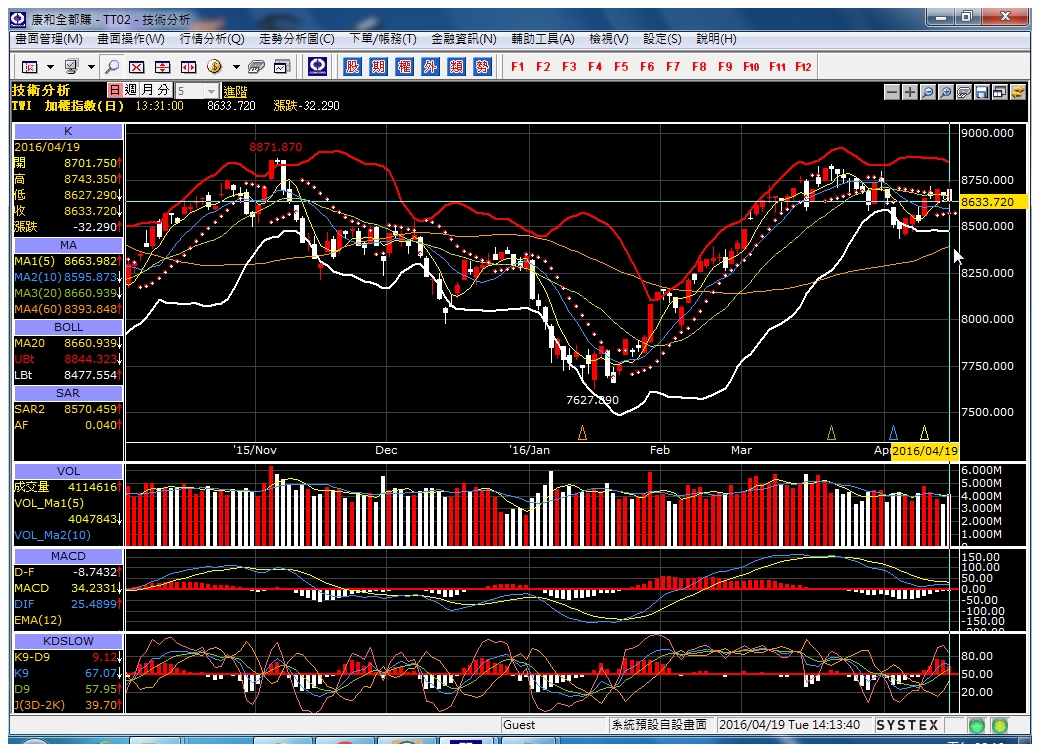Click the yellow triangle marker near '16/Jan
This screenshot has height=744, width=1040.
click(x=582, y=433)
